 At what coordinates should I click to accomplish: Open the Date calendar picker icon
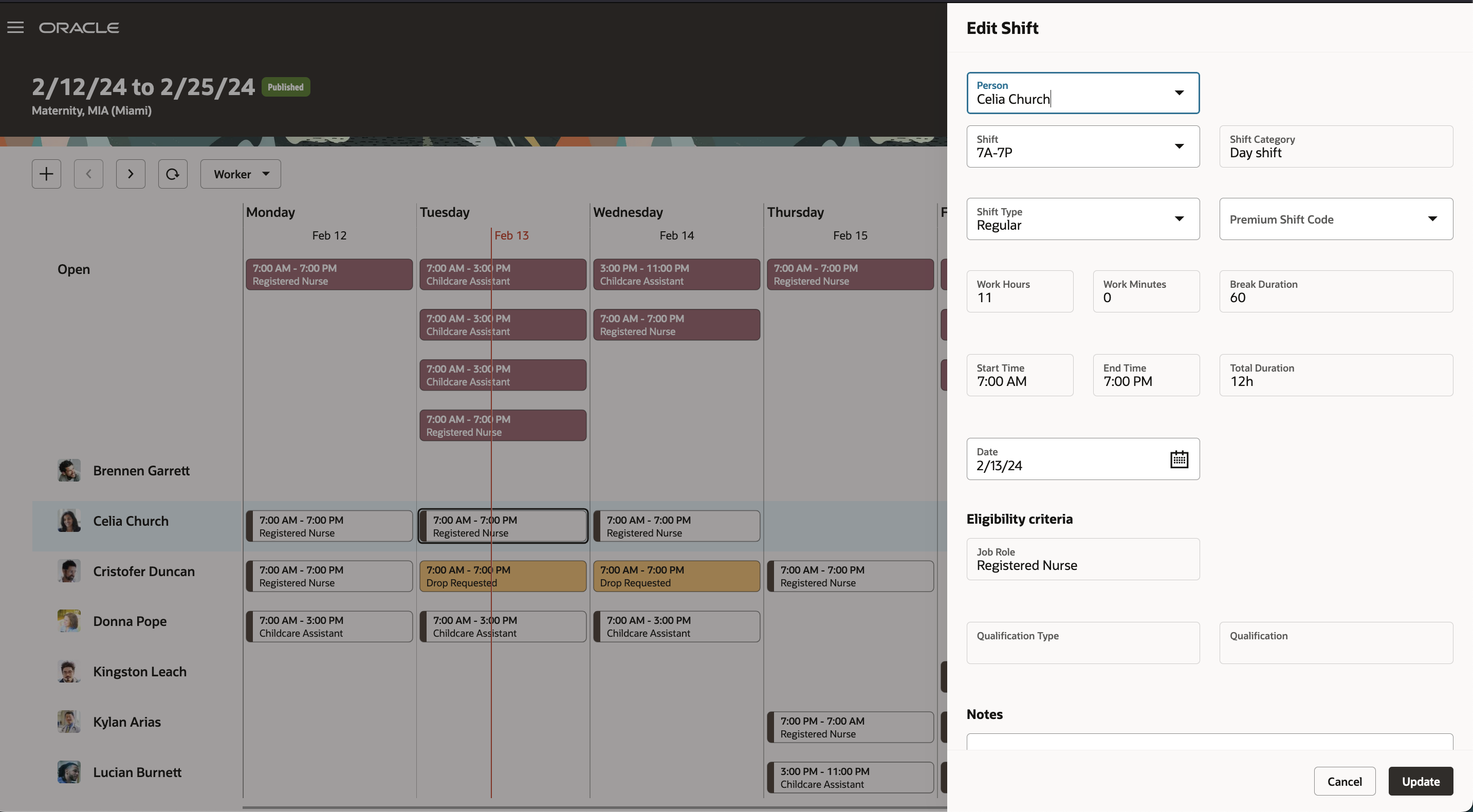(x=1179, y=459)
